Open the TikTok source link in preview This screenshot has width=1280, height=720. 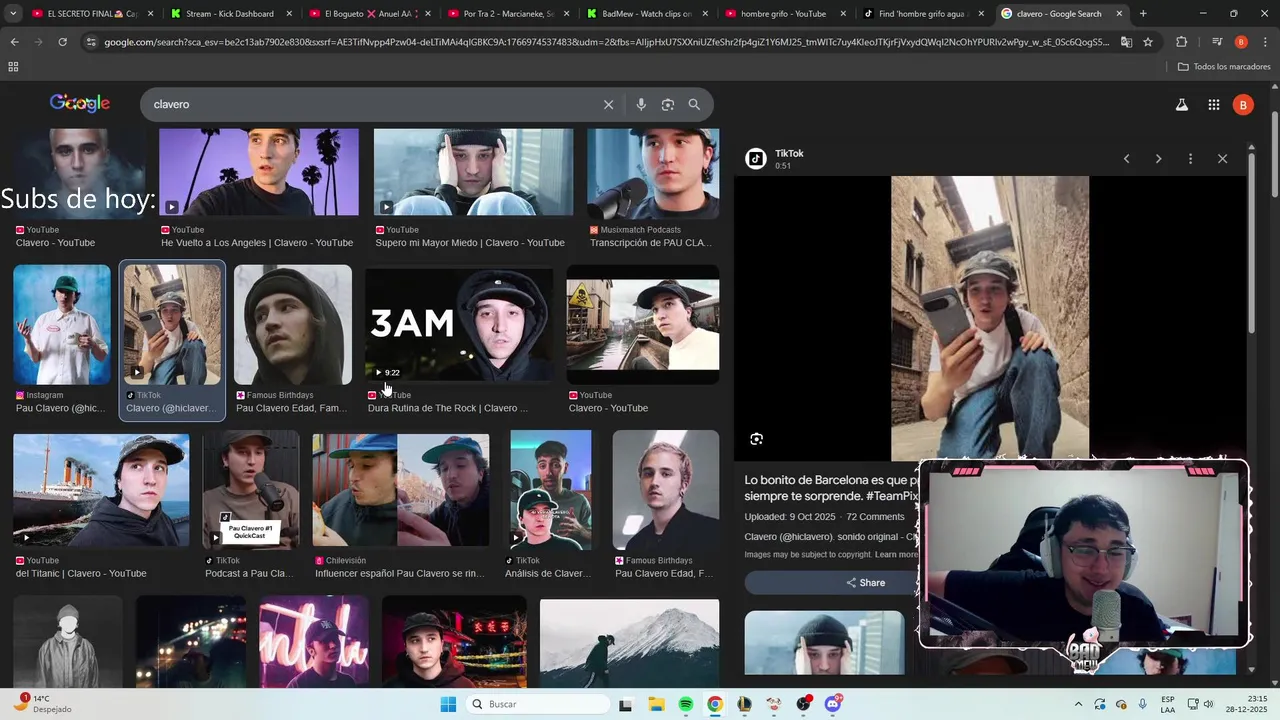pyautogui.click(x=789, y=154)
